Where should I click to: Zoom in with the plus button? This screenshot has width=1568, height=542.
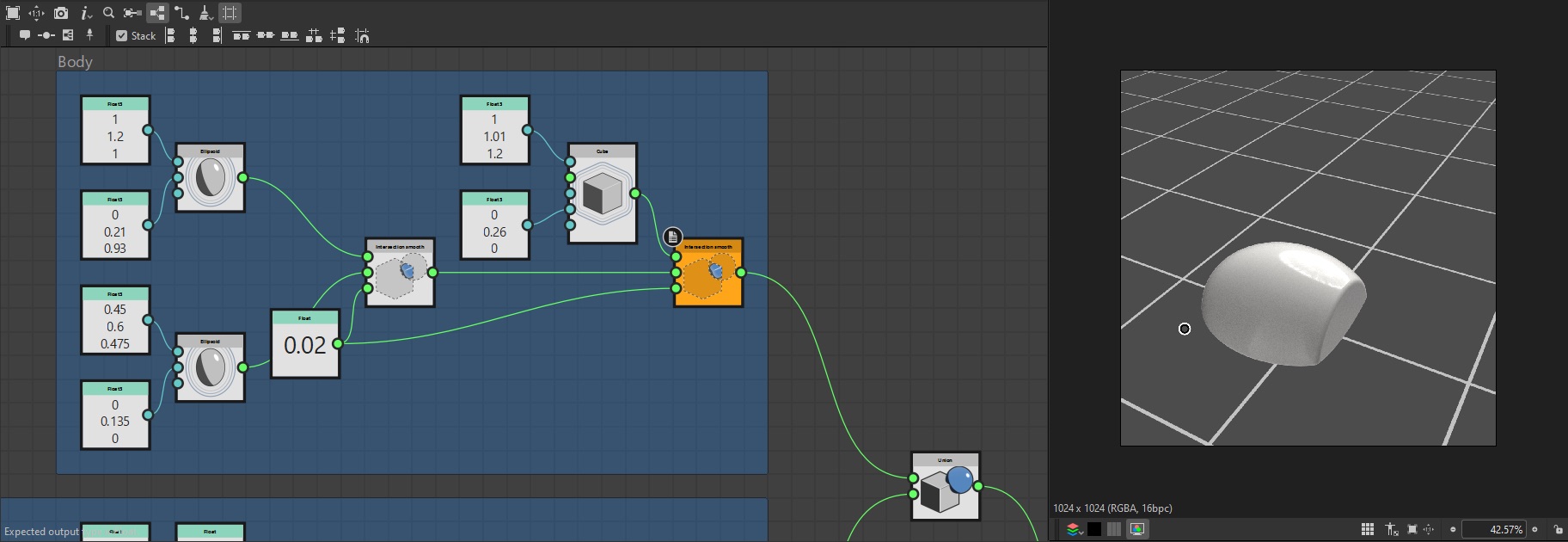point(1534,530)
